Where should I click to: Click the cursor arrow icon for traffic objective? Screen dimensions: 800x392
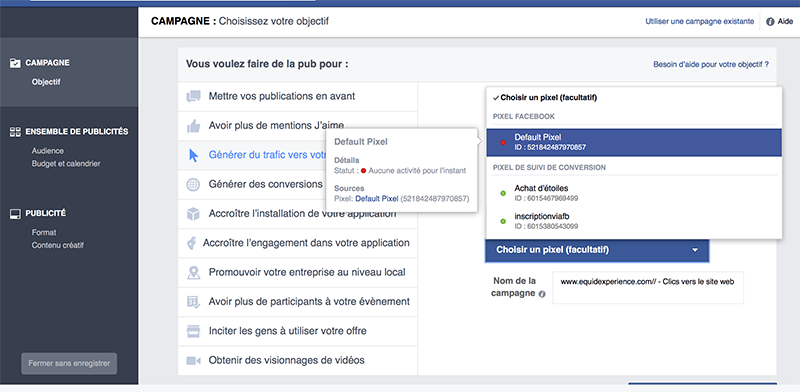[193, 155]
